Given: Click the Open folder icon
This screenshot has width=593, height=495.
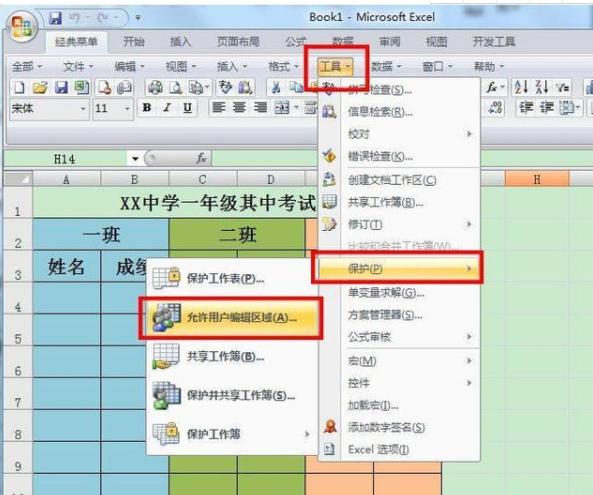Looking at the screenshot, I should pos(40,87).
